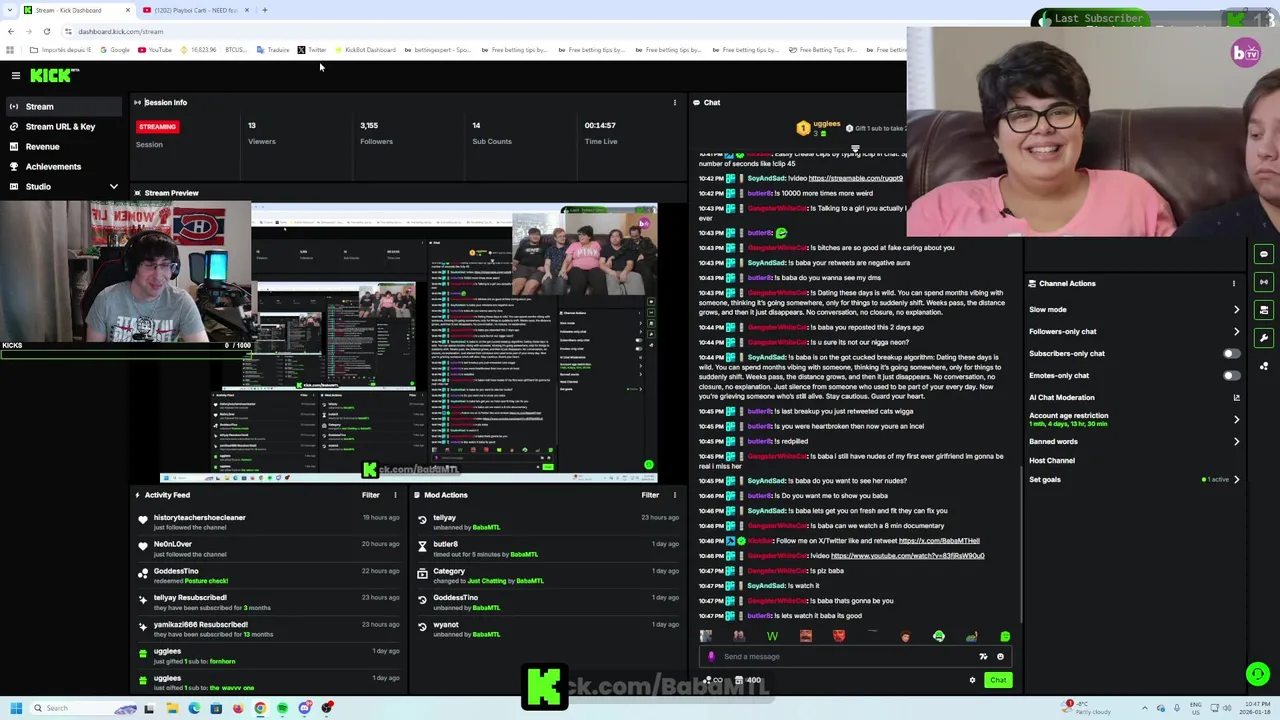This screenshot has height=720, width=1280.
Task: Toggle channel actions icon in right rail
Action: (1264, 310)
